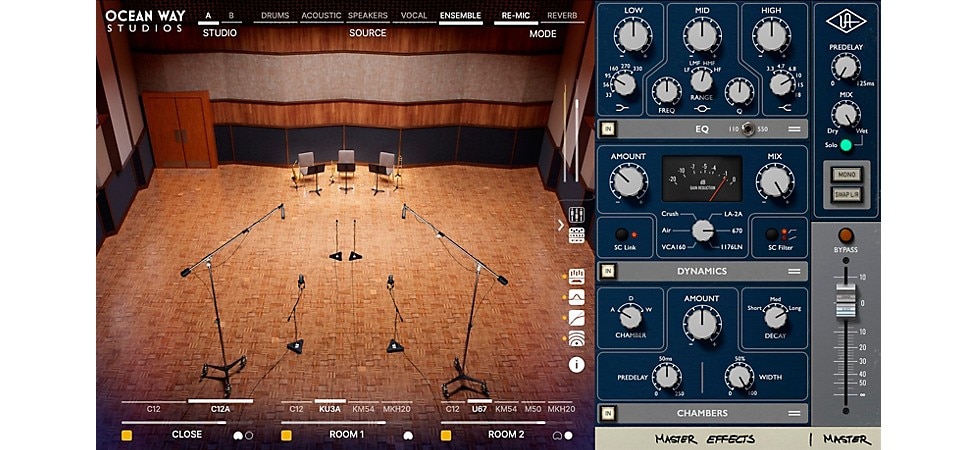Click the high shelf filter shape icon
This screenshot has height=450, width=976.
(784, 107)
